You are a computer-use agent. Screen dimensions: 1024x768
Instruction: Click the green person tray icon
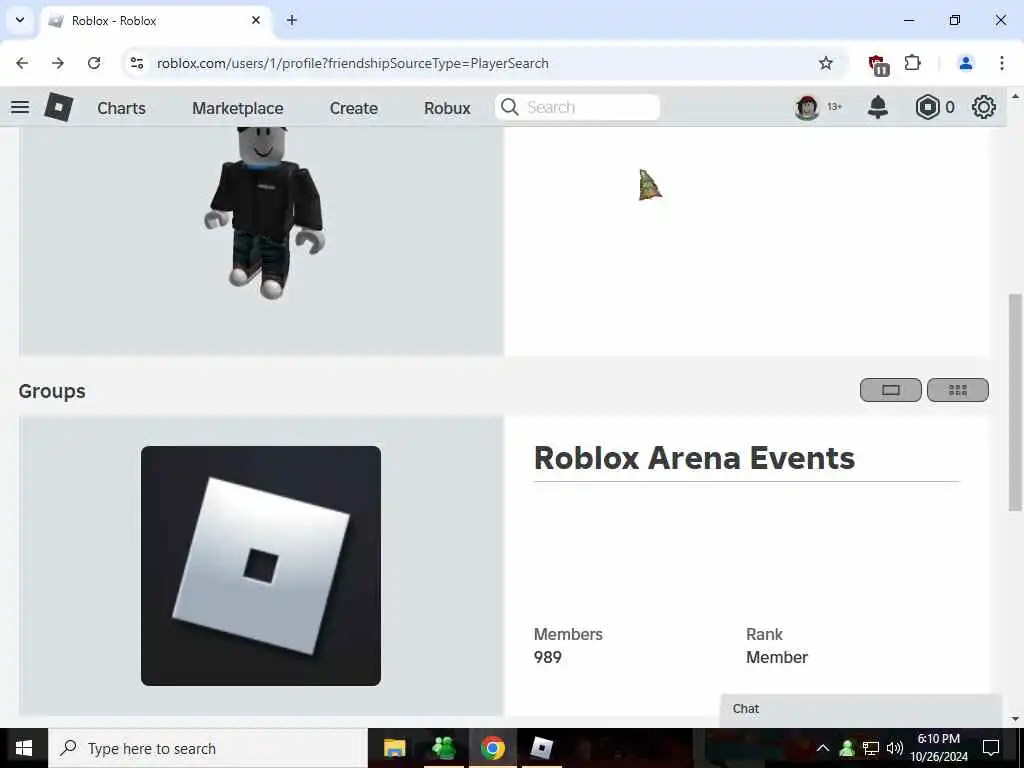(847, 748)
